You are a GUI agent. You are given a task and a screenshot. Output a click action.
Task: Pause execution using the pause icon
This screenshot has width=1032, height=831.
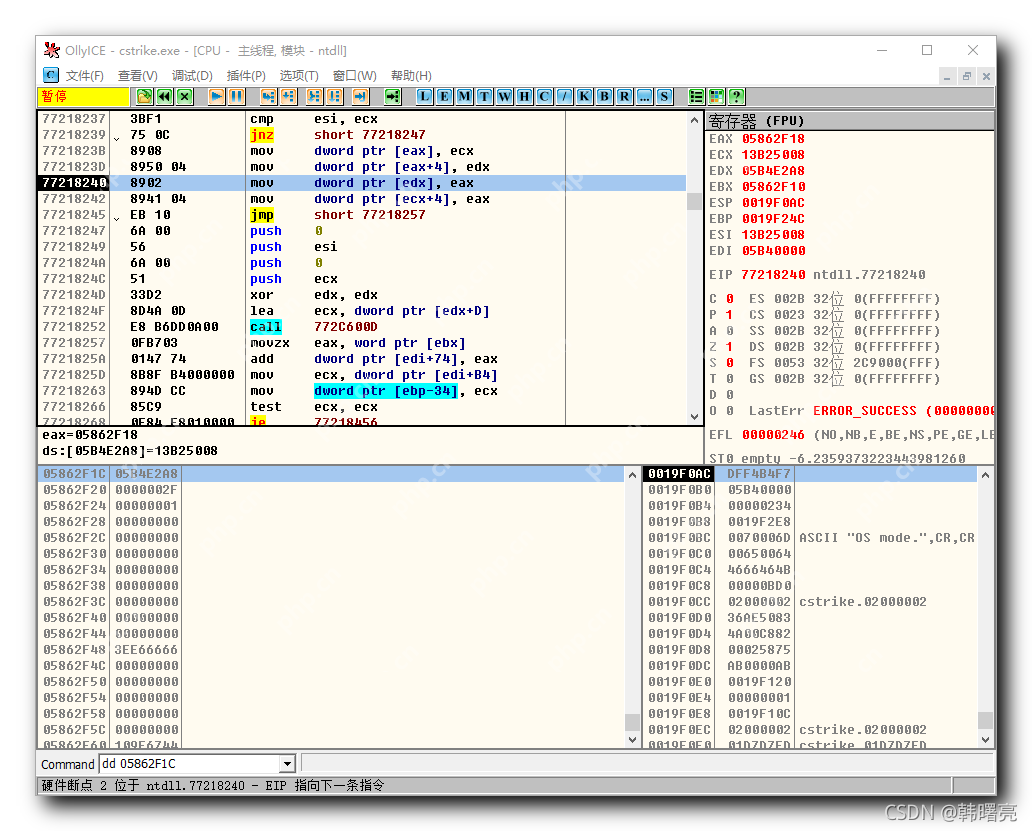236,97
